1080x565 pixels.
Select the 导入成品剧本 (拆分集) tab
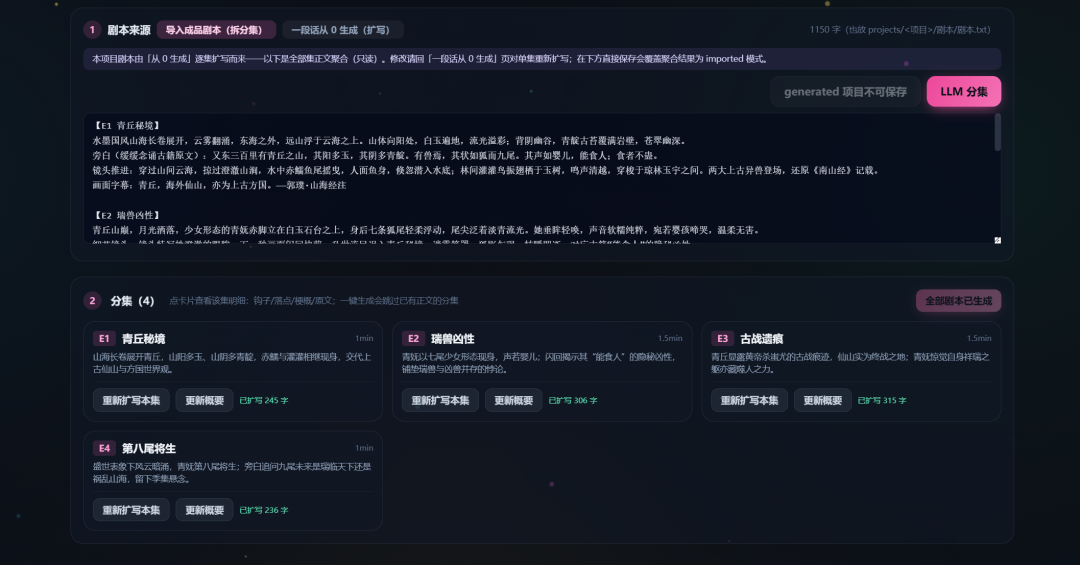point(216,30)
